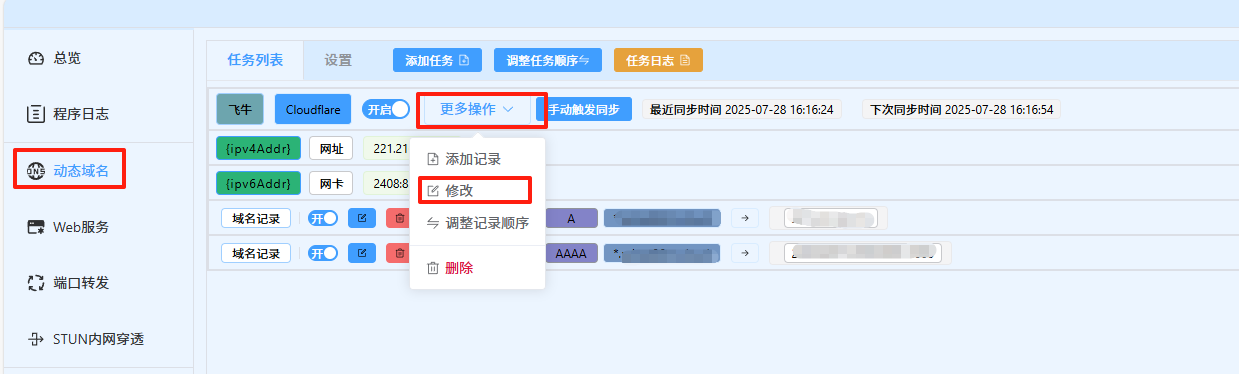Click the 程序日志 log icon
This screenshot has height=374, width=1239.
pyautogui.click(x=36, y=114)
